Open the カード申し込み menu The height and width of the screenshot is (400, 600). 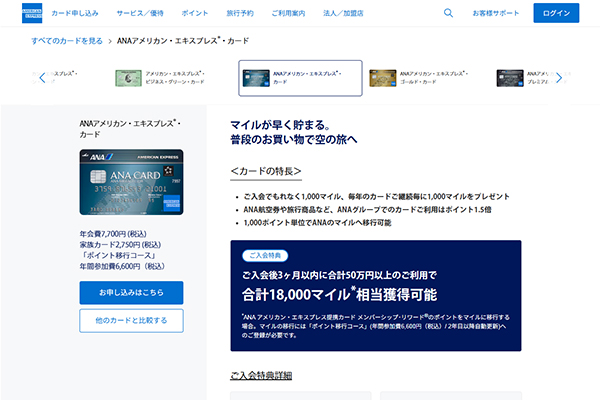pos(75,13)
